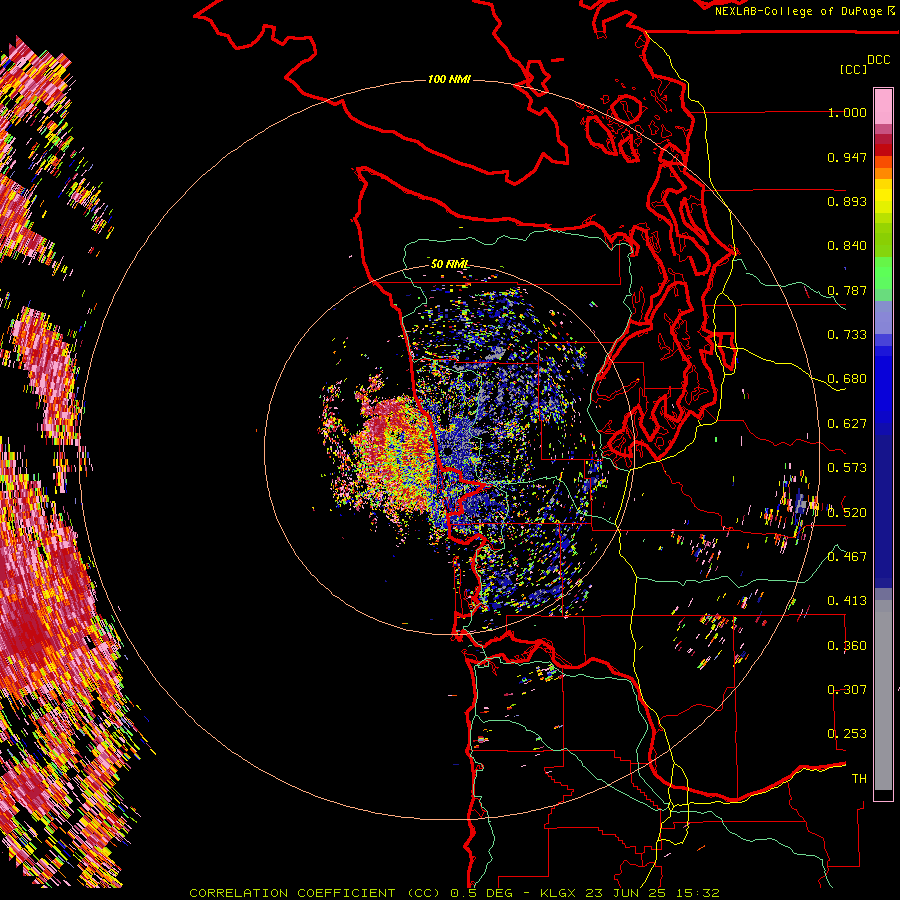Click the DCC legend title
Viewport: 900px width, 900px height.
coord(878,60)
